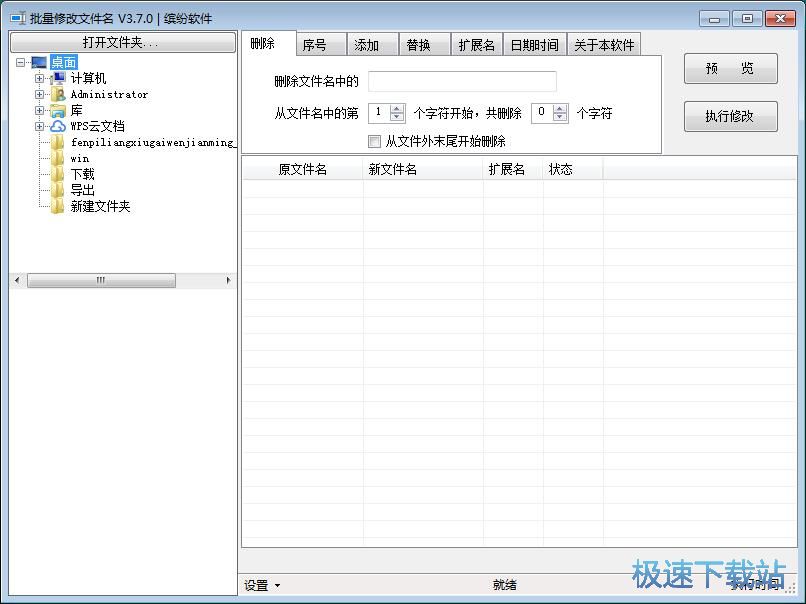Maximize the application window
Screen dimensions: 806x604
747,19
